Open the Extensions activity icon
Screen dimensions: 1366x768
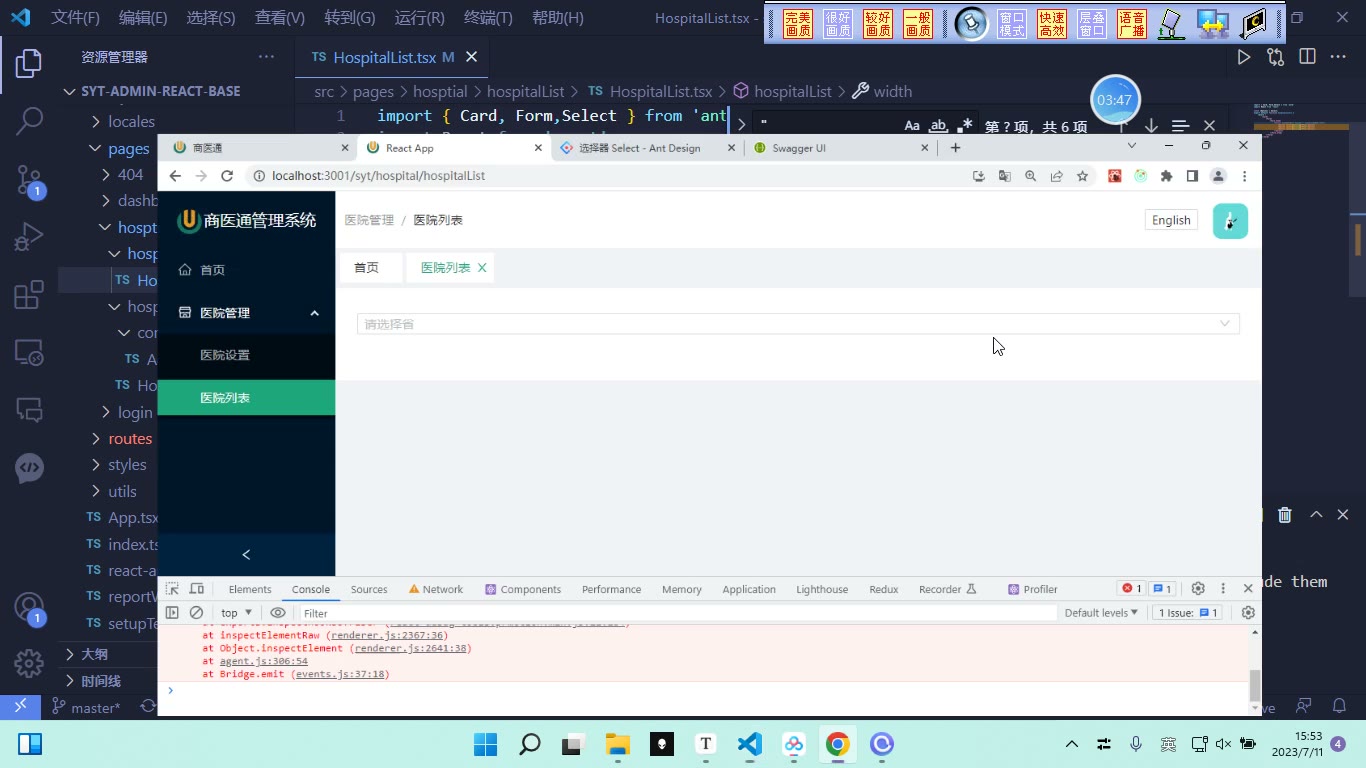[x=29, y=295]
